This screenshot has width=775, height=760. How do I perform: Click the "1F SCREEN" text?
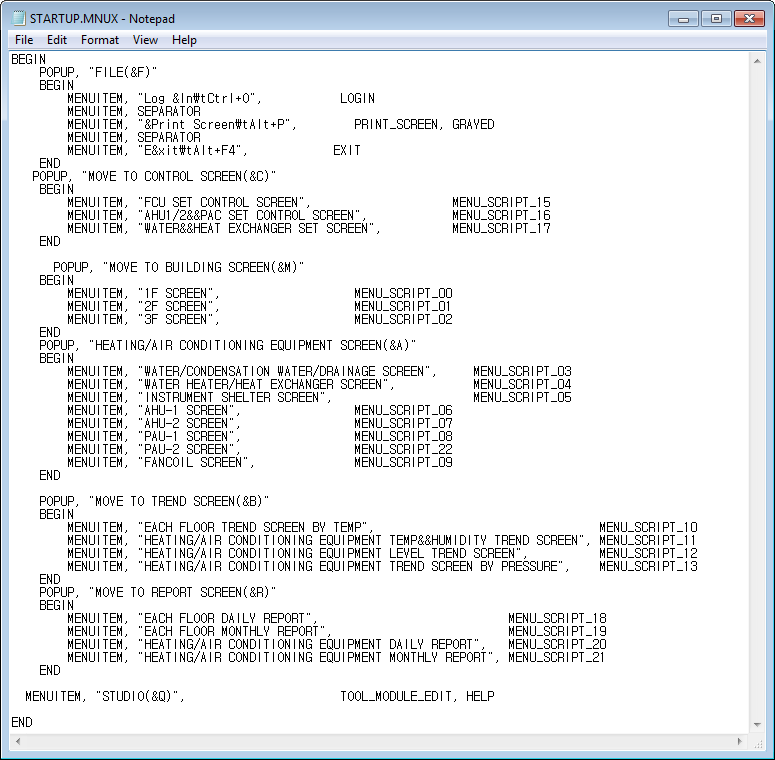pos(175,294)
